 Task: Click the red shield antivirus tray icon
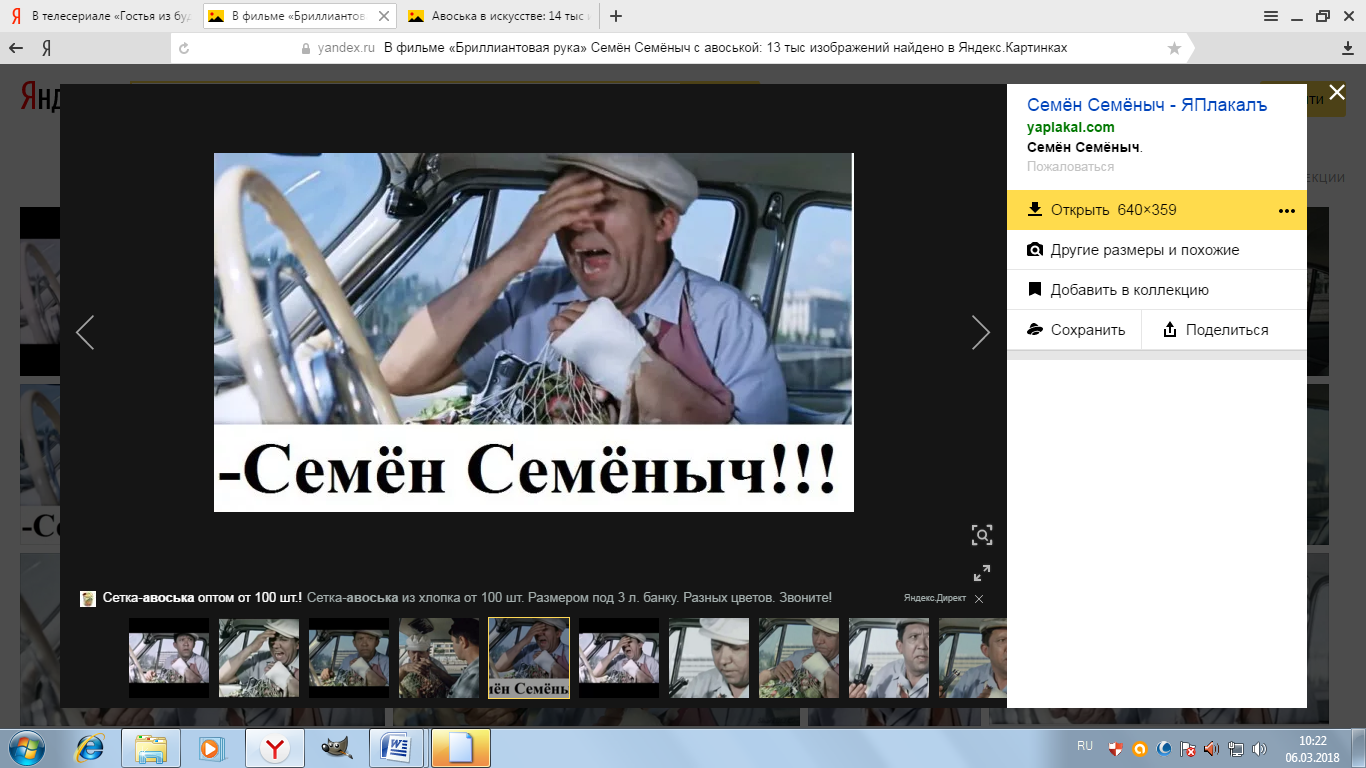1116,748
